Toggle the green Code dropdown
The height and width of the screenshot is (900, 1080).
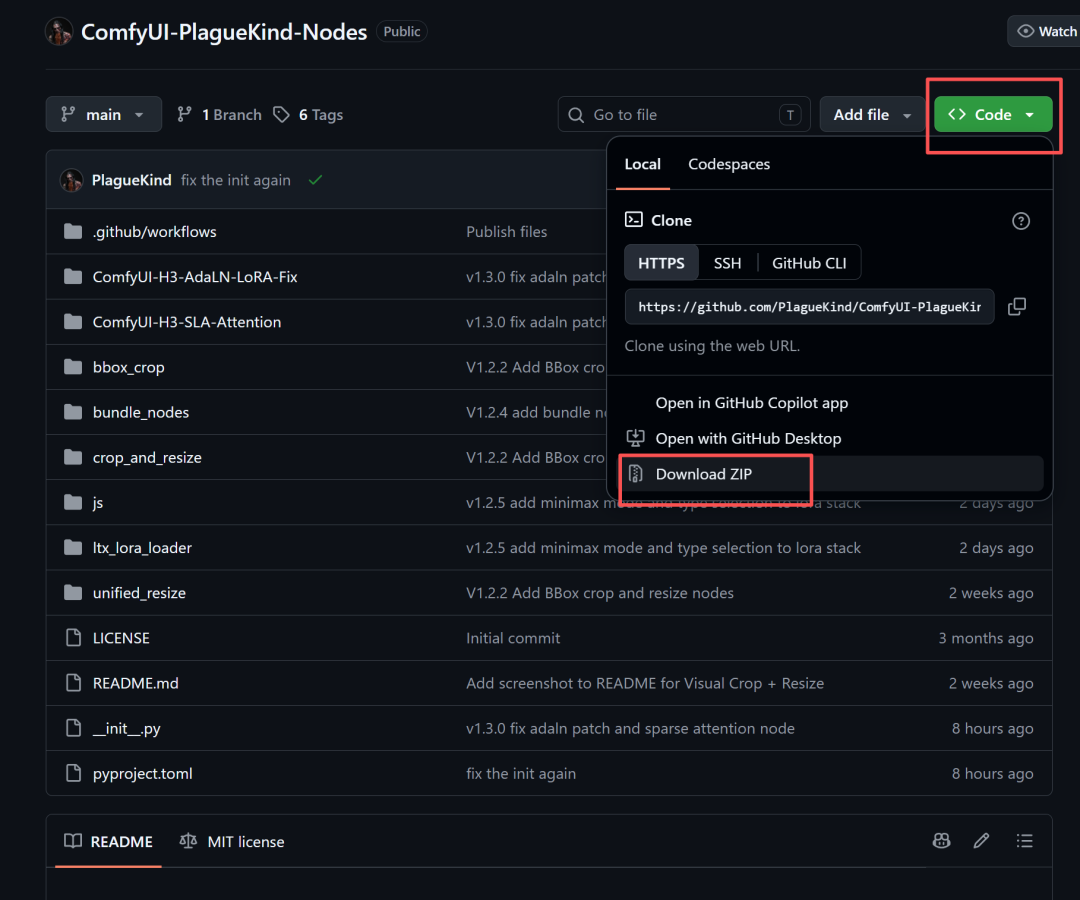click(993, 114)
